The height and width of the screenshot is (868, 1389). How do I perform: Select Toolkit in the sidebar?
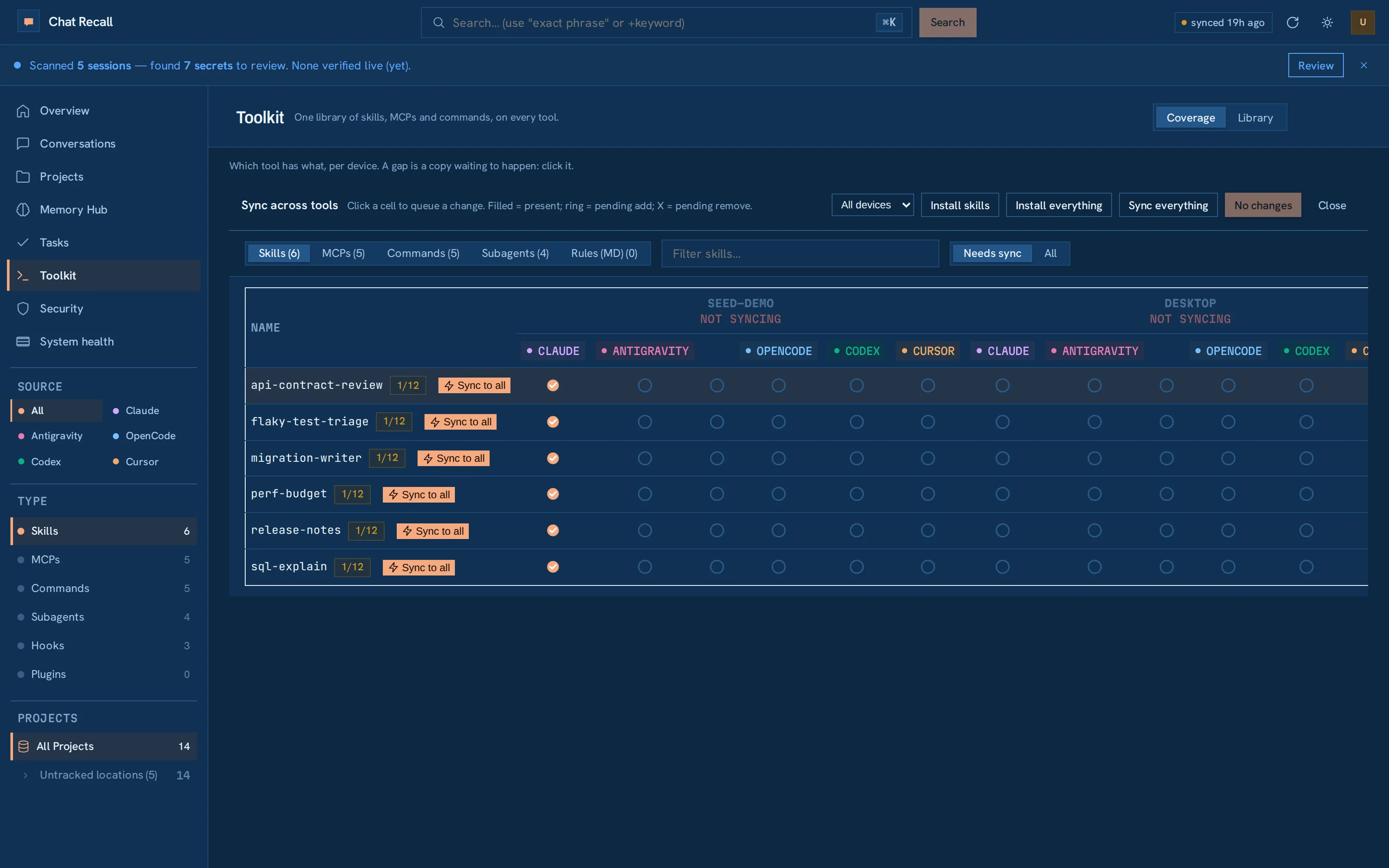click(104, 276)
